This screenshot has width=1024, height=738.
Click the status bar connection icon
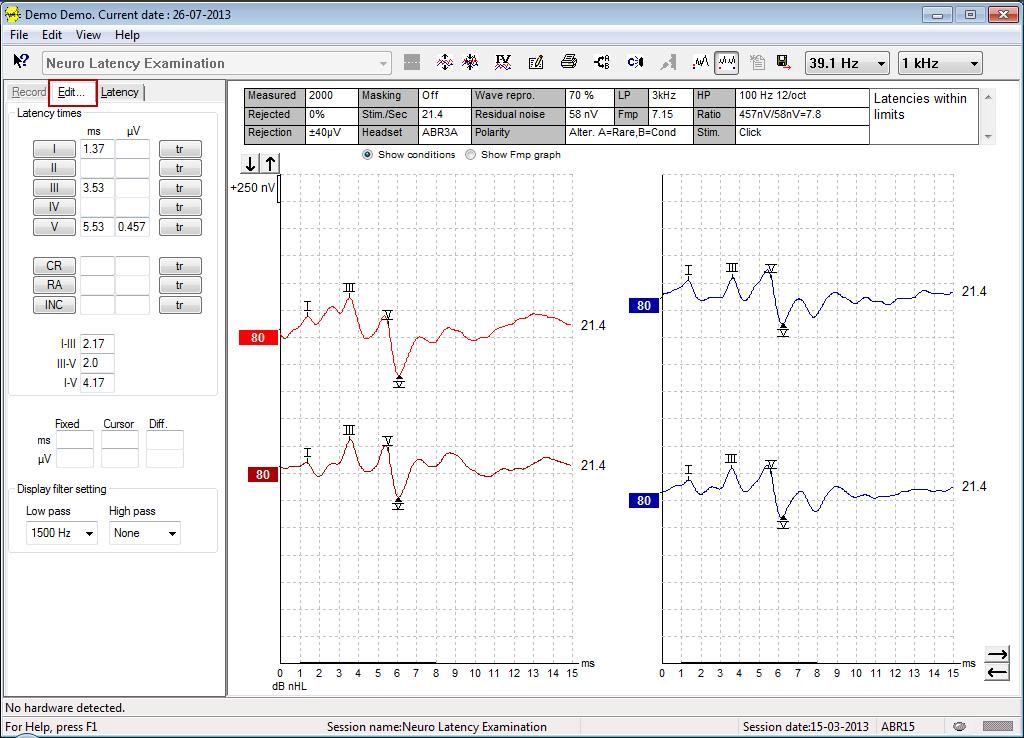click(959, 726)
